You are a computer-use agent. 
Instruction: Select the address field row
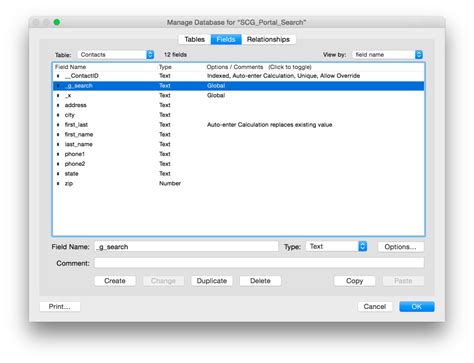[238, 105]
